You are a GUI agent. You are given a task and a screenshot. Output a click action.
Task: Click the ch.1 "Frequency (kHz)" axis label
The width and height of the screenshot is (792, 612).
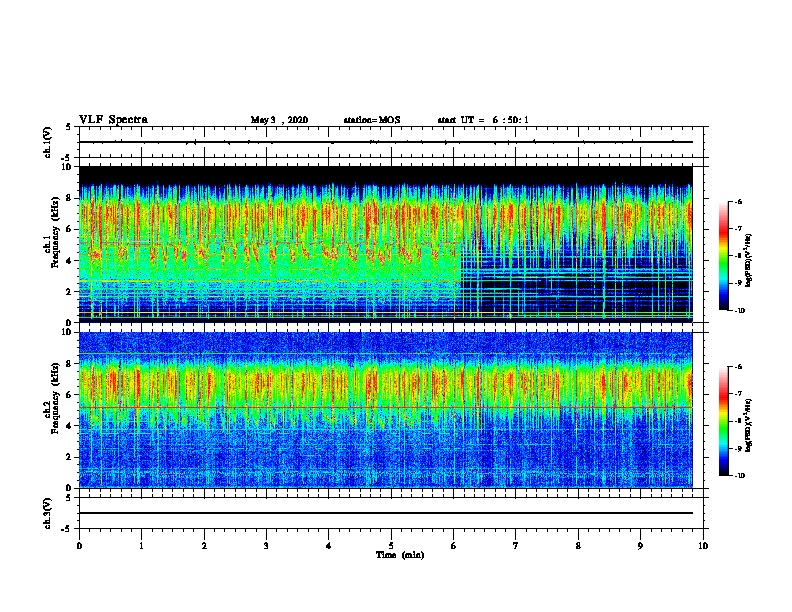(x=55, y=232)
